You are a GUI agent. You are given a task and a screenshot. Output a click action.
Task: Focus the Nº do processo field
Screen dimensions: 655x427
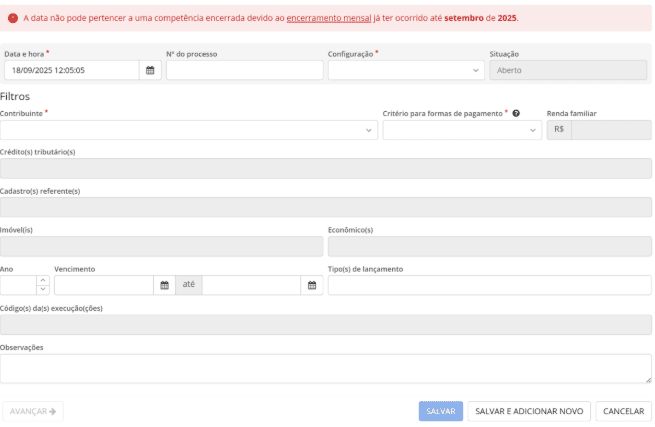tap(244, 71)
